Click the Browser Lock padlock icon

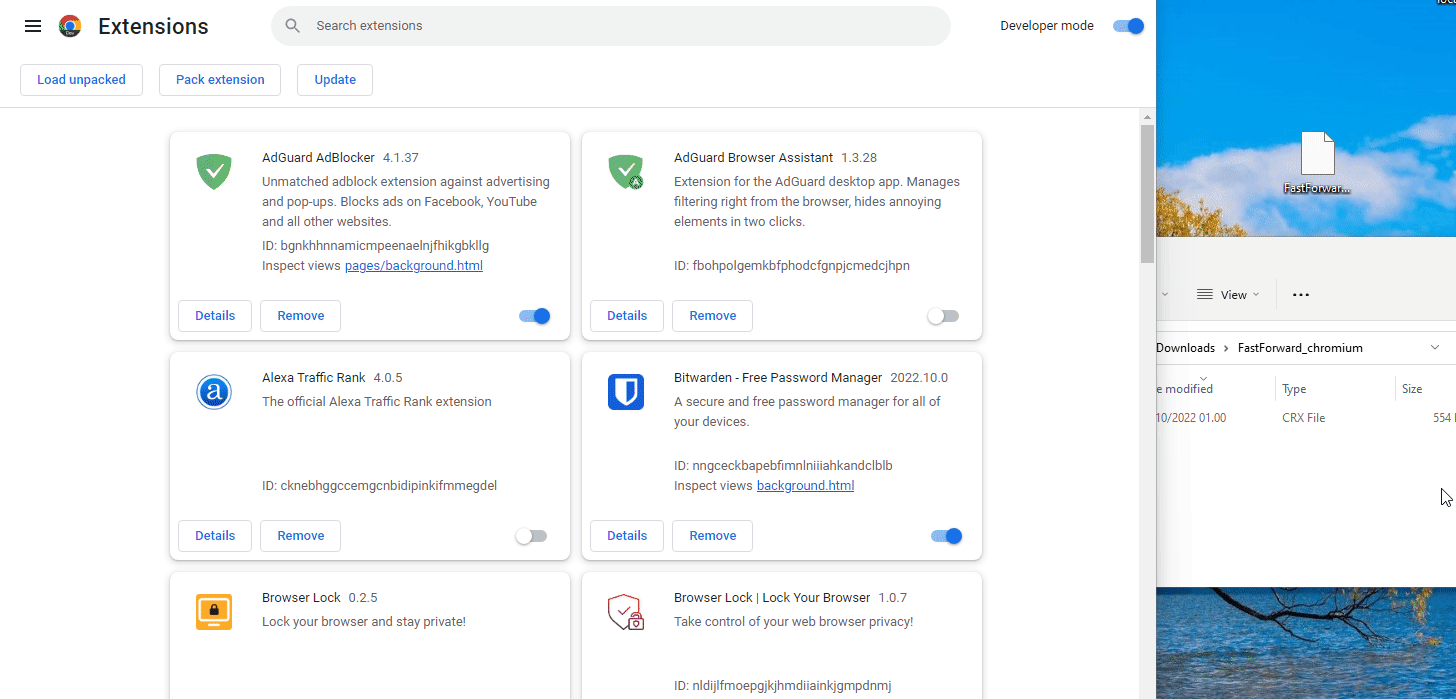213,611
